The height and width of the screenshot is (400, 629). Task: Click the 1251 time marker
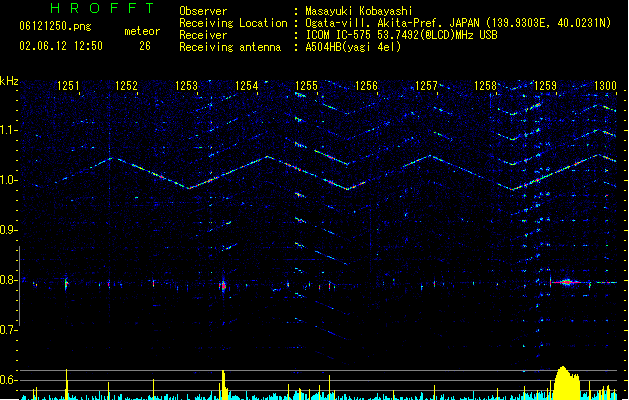[x=68, y=85]
